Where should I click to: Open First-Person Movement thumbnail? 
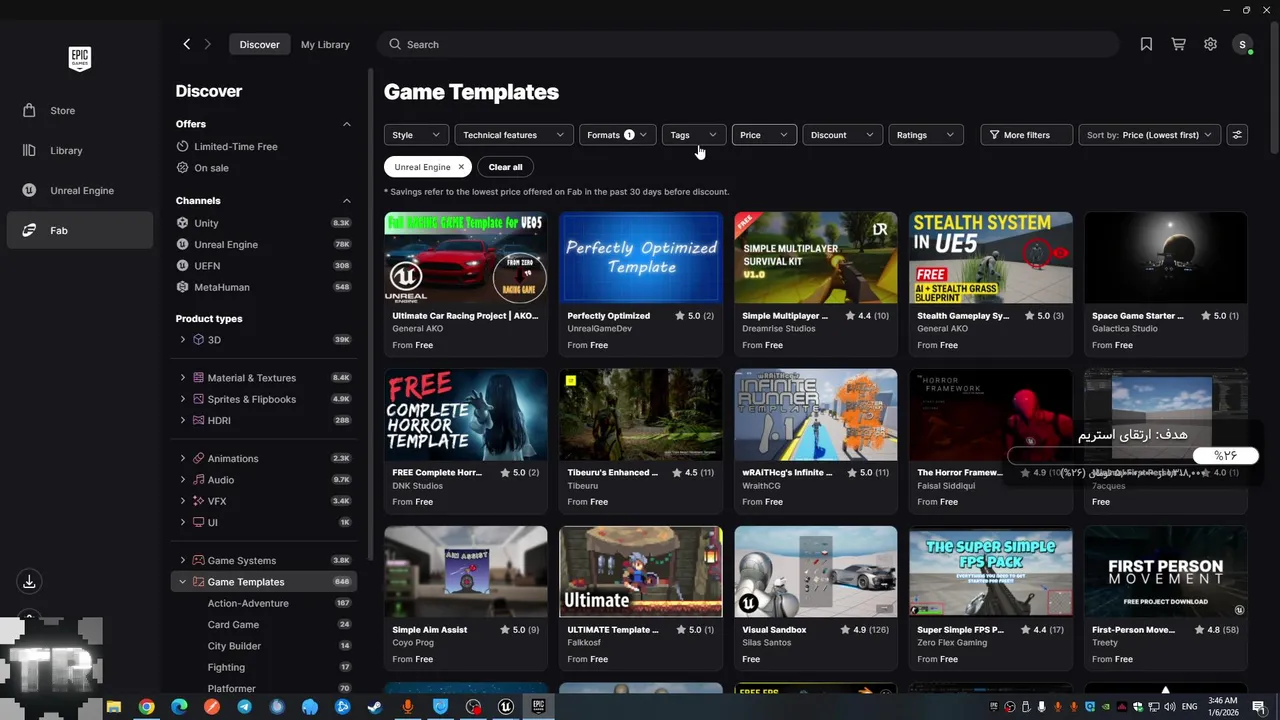(x=1166, y=571)
